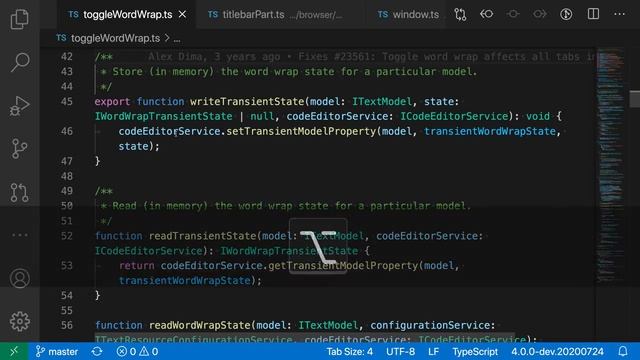Image resolution: width=640 pixels, height=360 pixels.
Task: Open the Run and Debug view
Action: click(20, 106)
